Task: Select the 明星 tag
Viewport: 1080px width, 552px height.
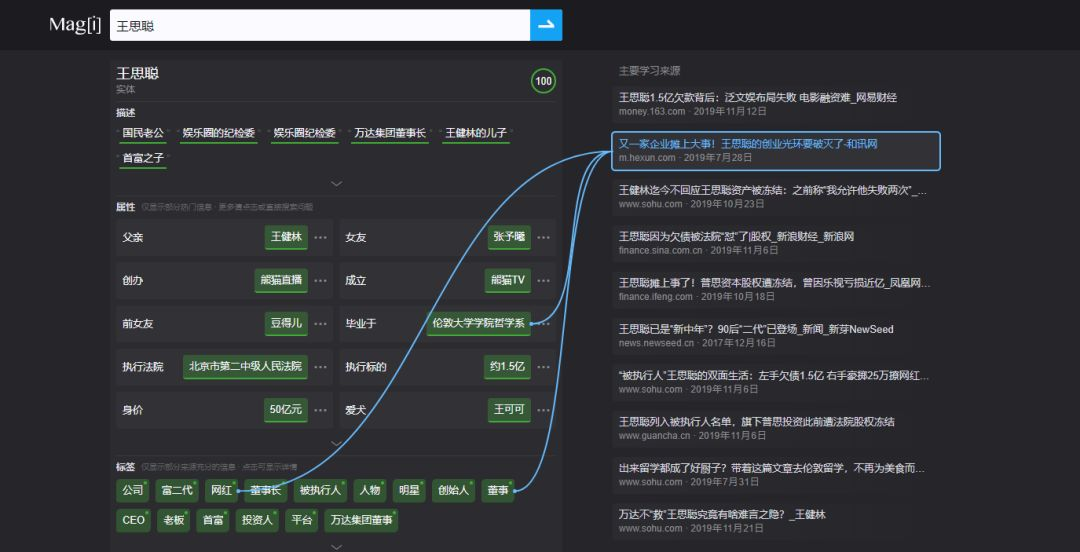Action: tap(409, 491)
